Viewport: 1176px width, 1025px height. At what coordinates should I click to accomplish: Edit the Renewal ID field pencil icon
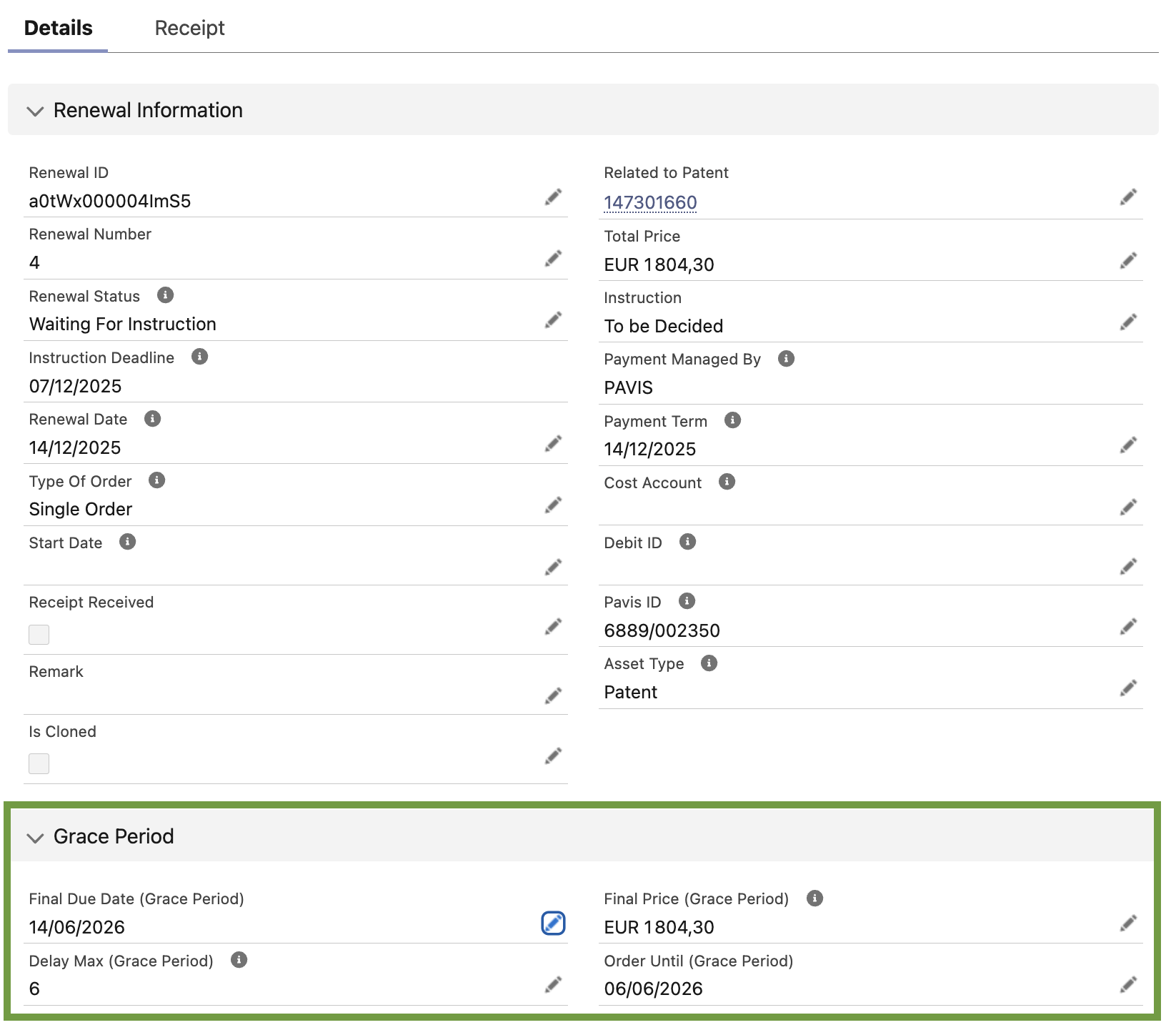[x=553, y=197]
